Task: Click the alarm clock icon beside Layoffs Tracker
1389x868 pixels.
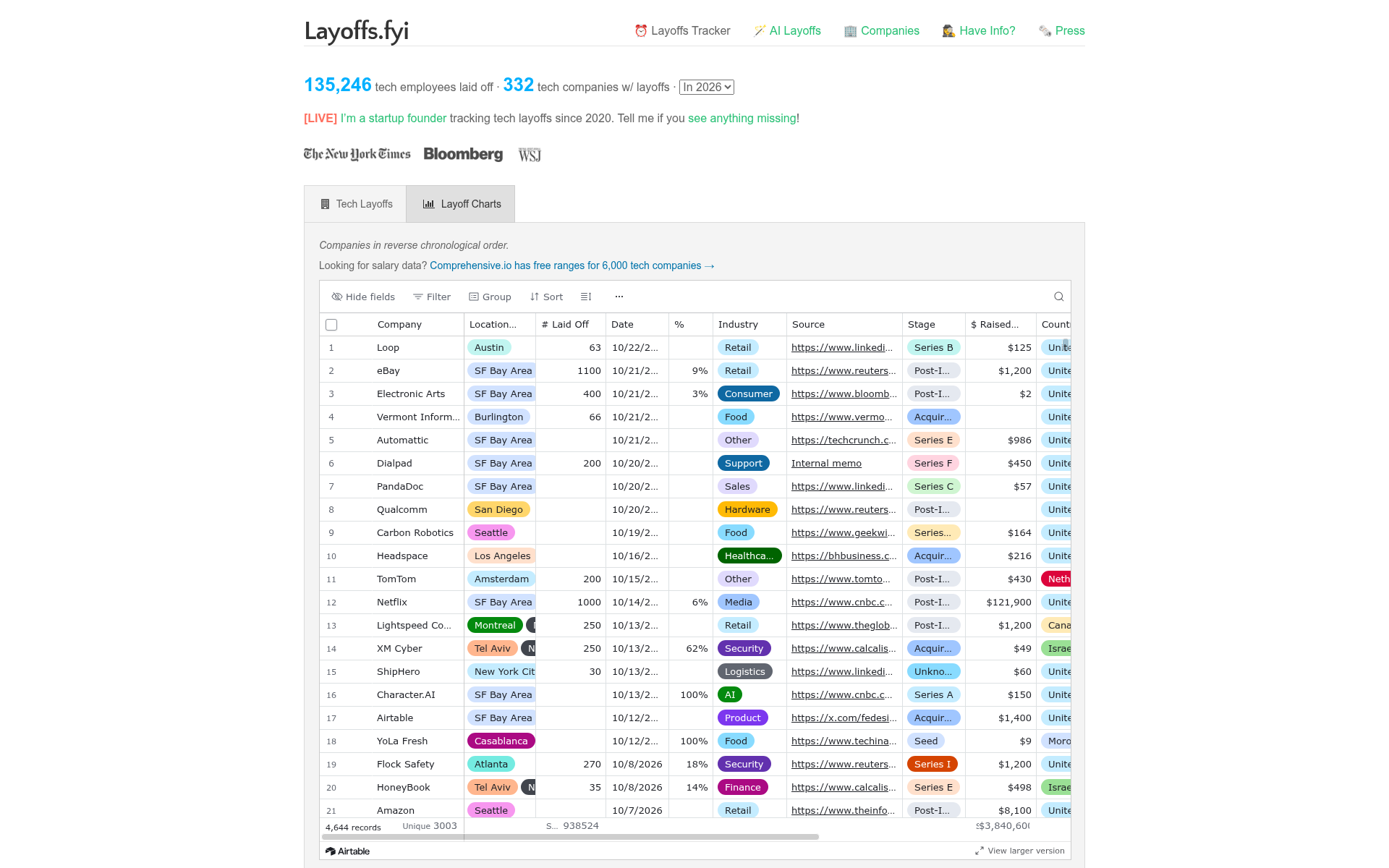Action: 641,30
